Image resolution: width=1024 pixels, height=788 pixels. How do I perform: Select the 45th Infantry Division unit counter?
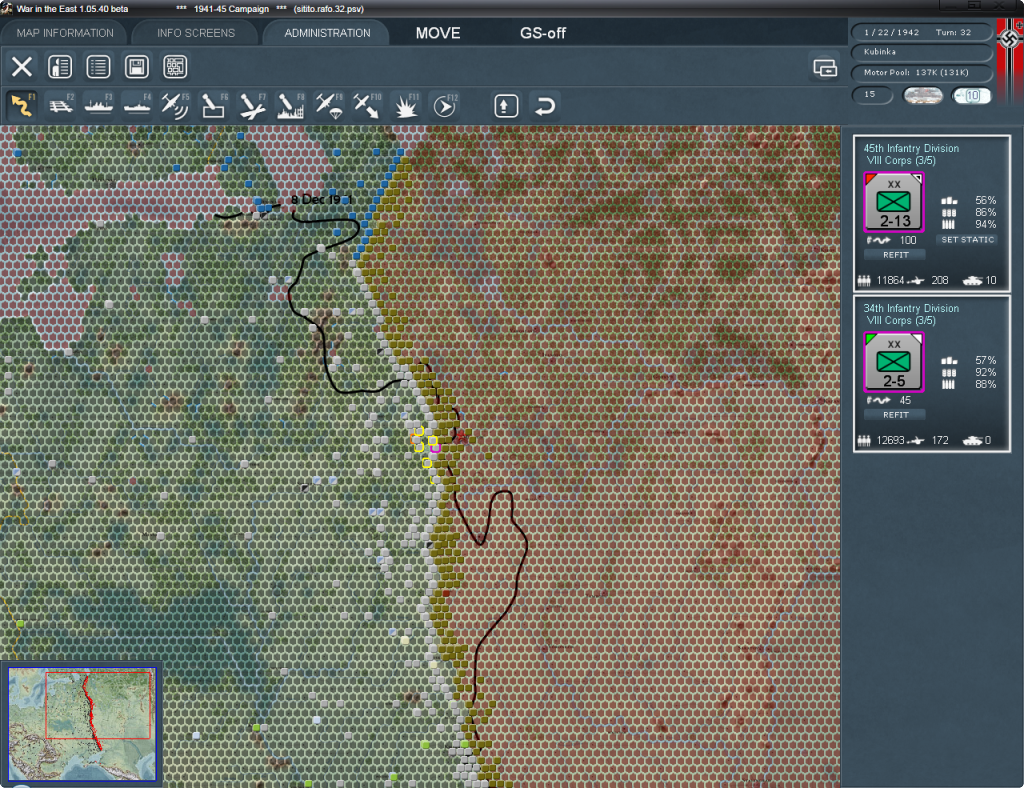(x=893, y=202)
